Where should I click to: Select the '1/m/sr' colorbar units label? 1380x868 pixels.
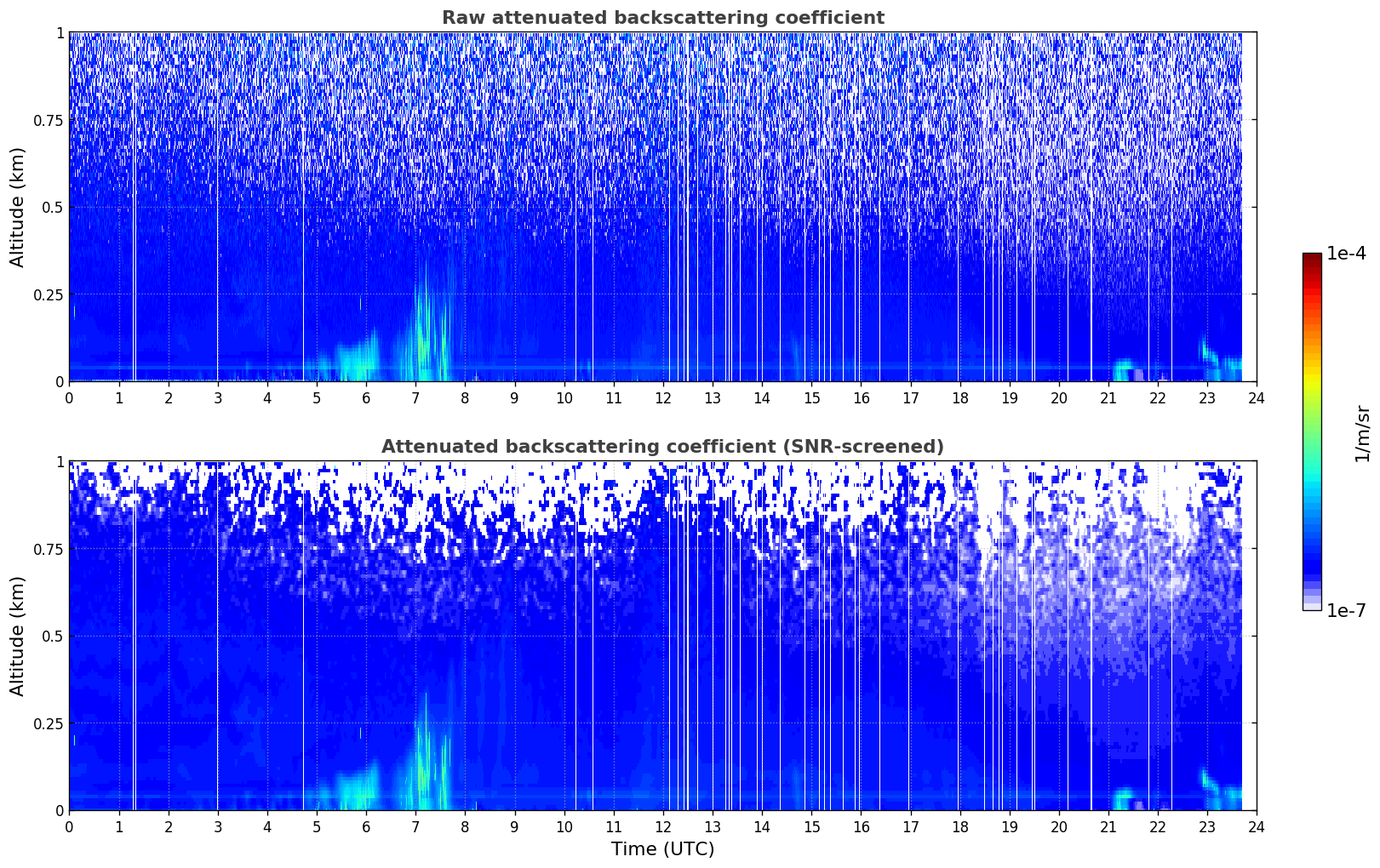point(1362,433)
